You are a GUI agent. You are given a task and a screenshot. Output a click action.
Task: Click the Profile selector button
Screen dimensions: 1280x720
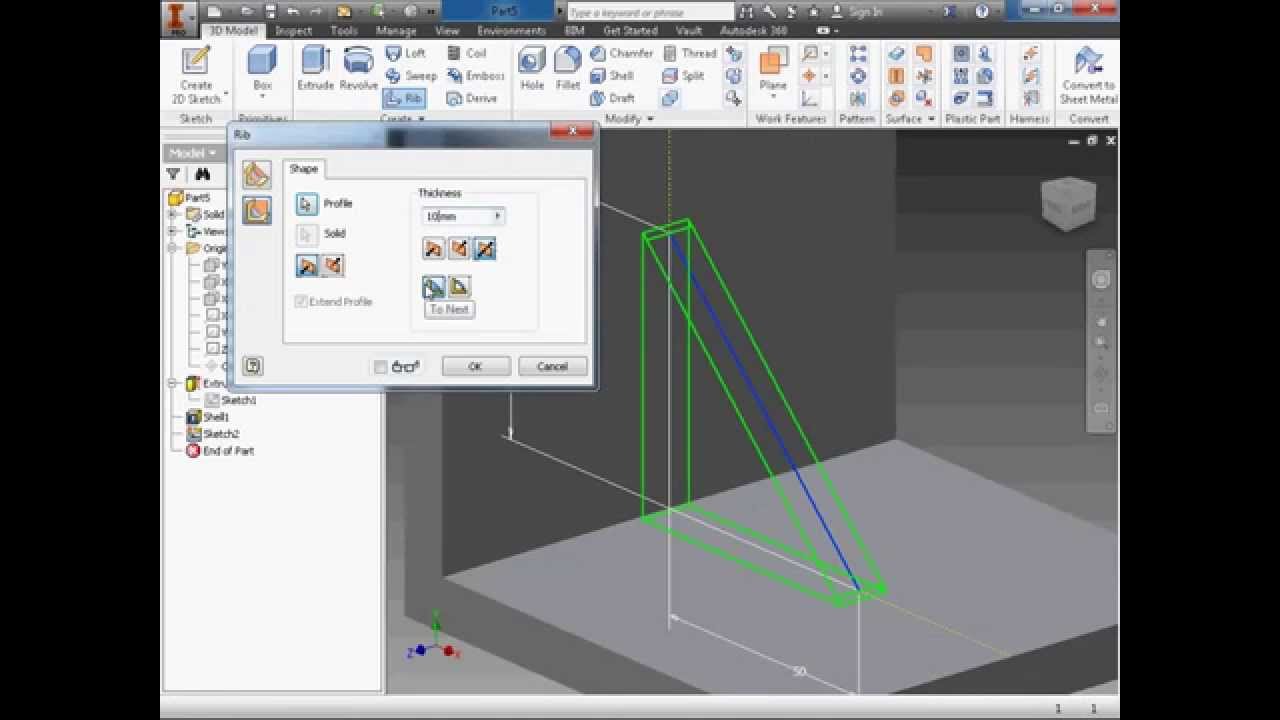tap(306, 204)
